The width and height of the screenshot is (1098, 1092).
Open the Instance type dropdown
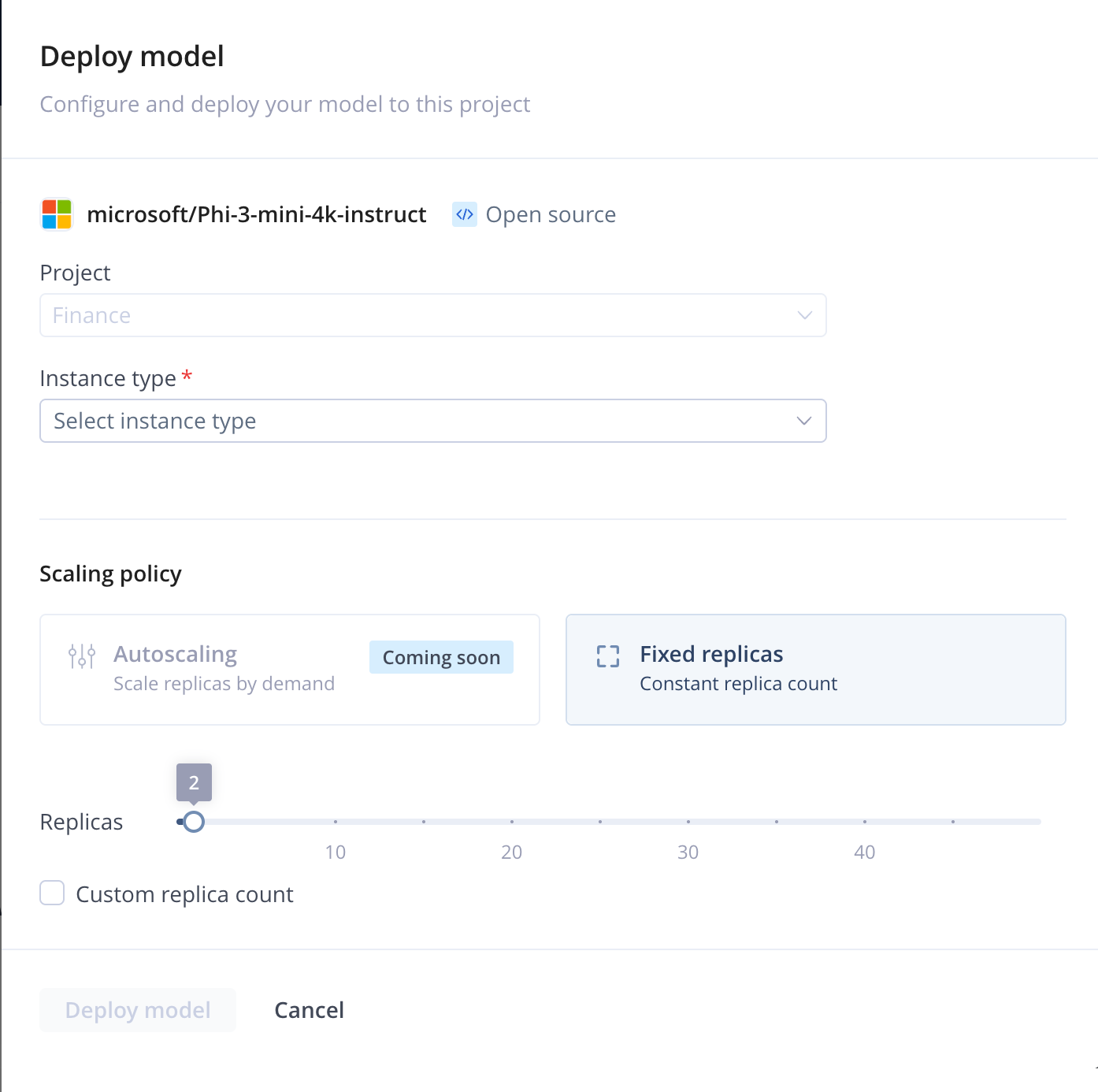coord(432,421)
